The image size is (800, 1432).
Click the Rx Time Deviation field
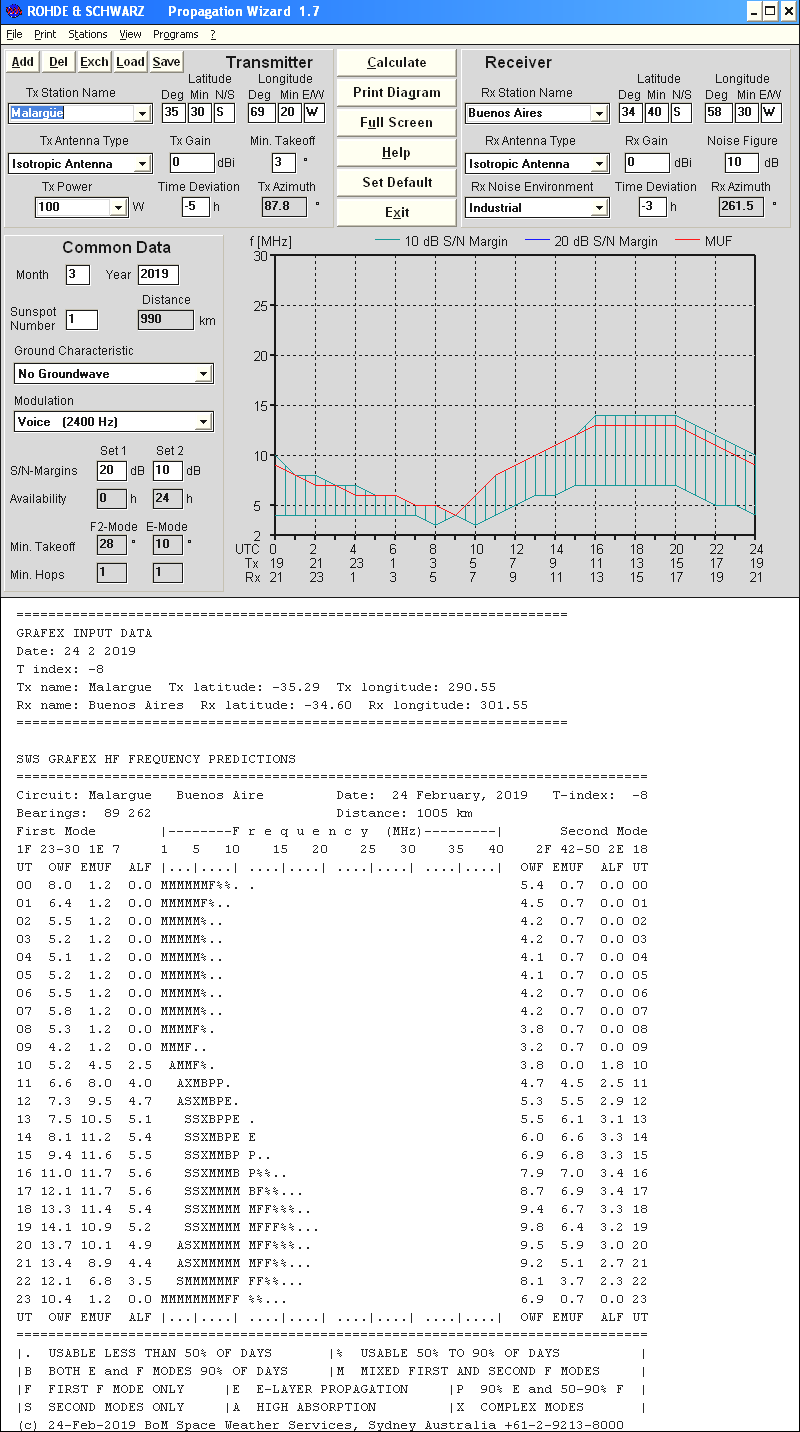(x=652, y=206)
